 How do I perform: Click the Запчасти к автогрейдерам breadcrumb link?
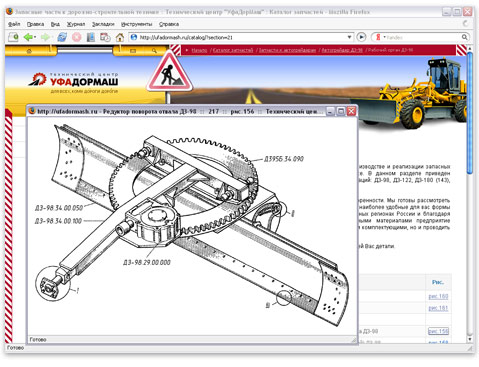(x=287, y=50)
